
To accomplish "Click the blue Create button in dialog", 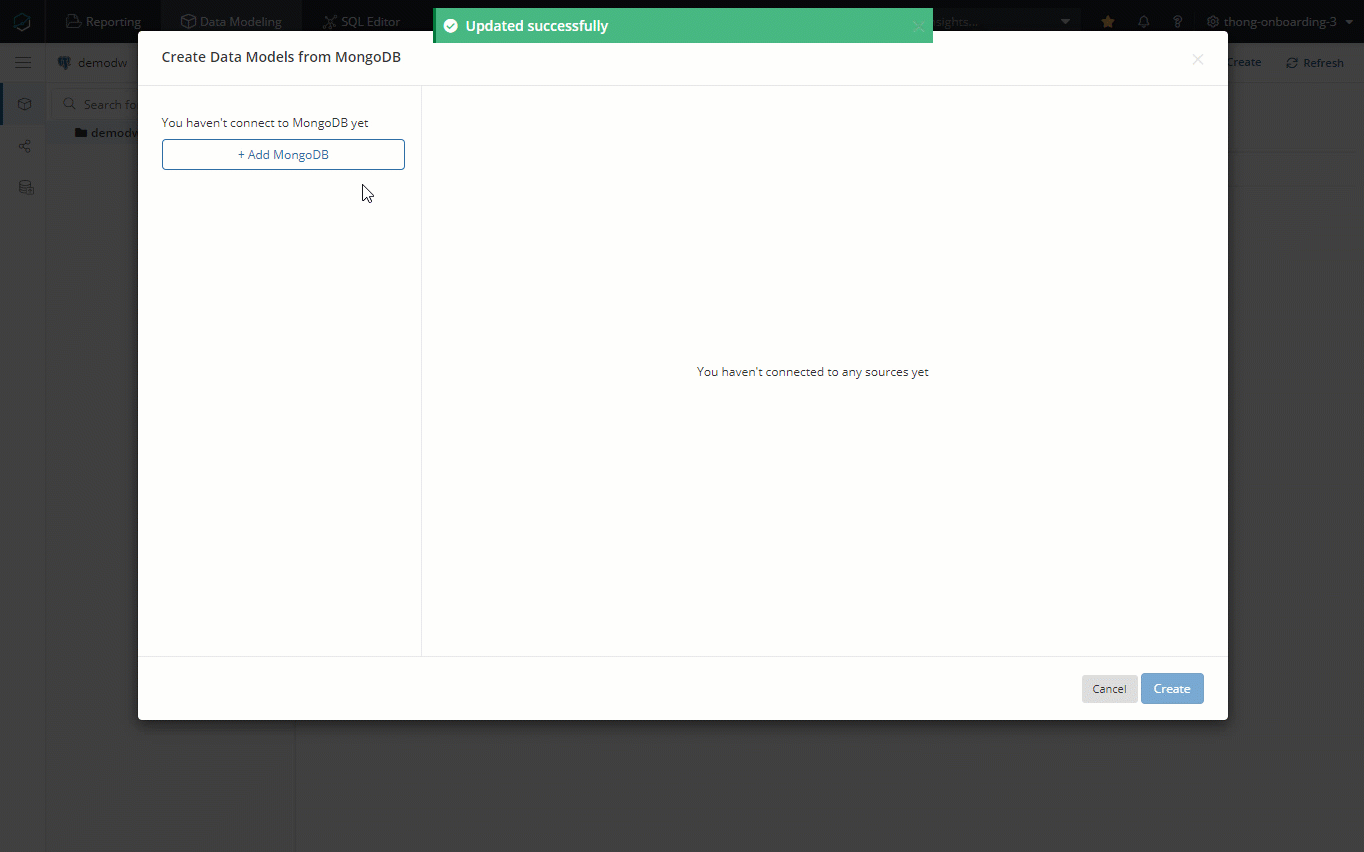I will [1172, 689].
